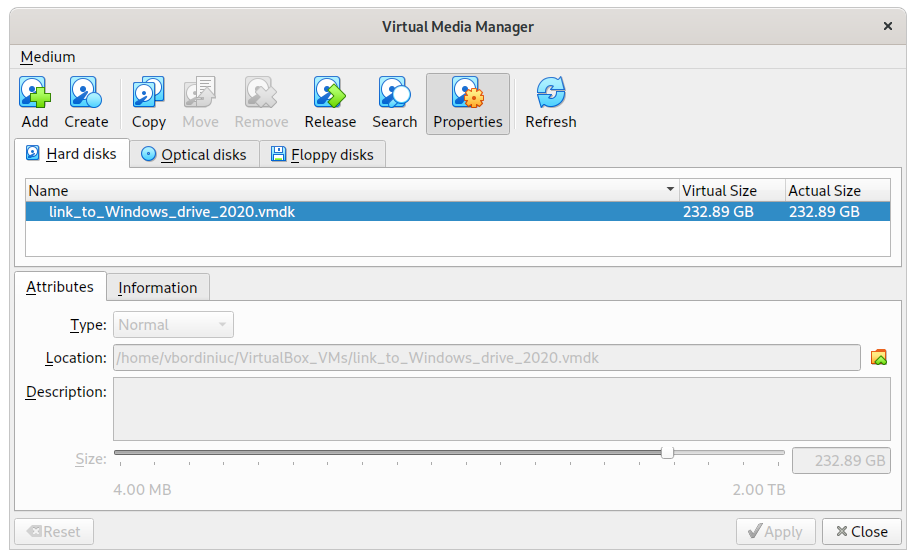Click the Copy disk icon
Screen dimensions: 916x559
click(148, 92)
